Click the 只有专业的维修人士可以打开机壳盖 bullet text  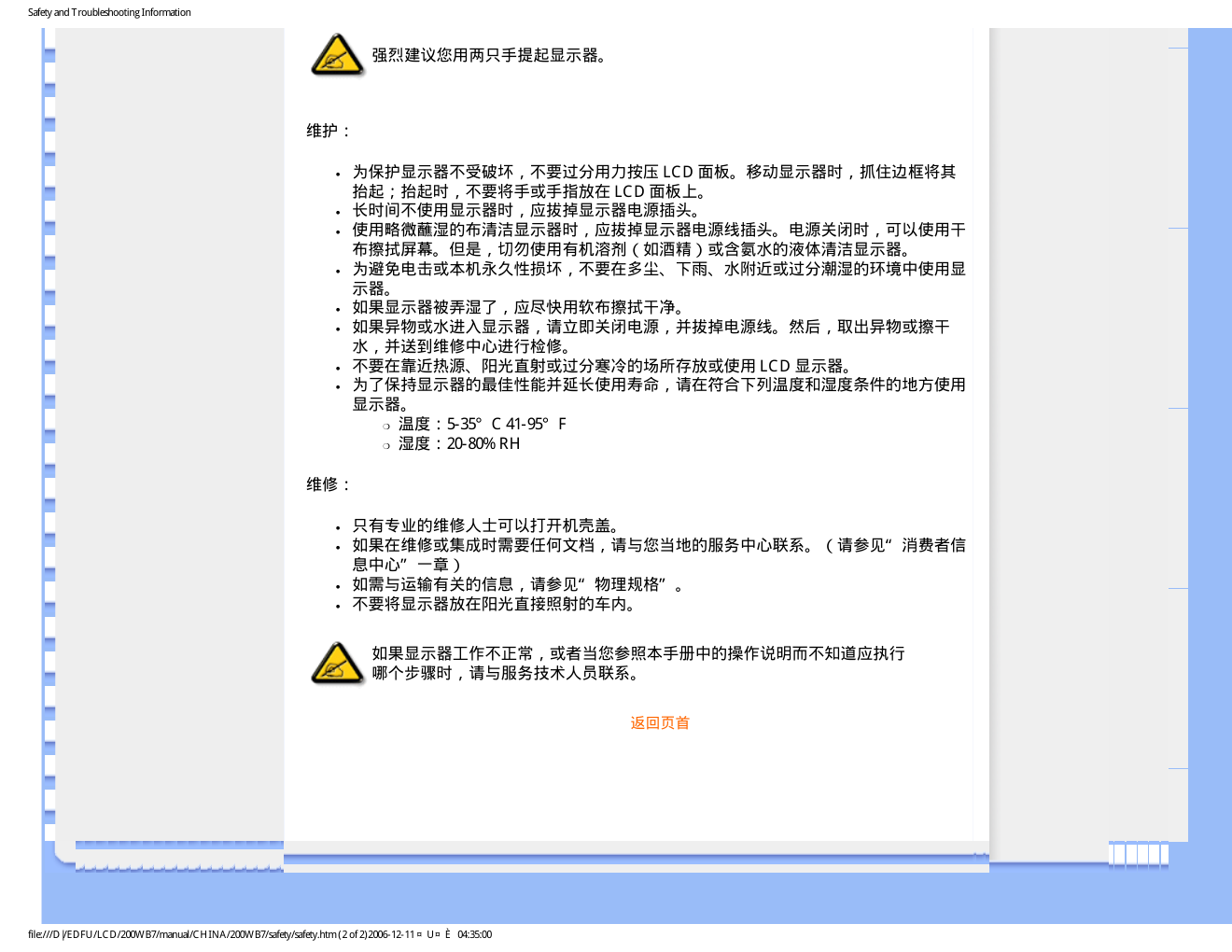point(485,525)
